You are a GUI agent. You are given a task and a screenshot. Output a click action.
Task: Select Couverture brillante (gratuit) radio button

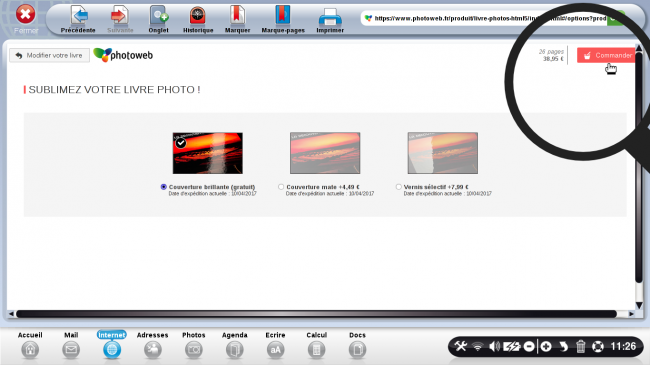pyautogui.click(x=164, y=187)
